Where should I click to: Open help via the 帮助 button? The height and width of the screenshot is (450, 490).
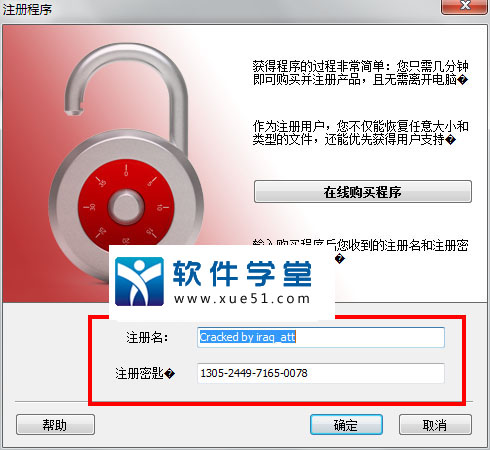point(55,425)
